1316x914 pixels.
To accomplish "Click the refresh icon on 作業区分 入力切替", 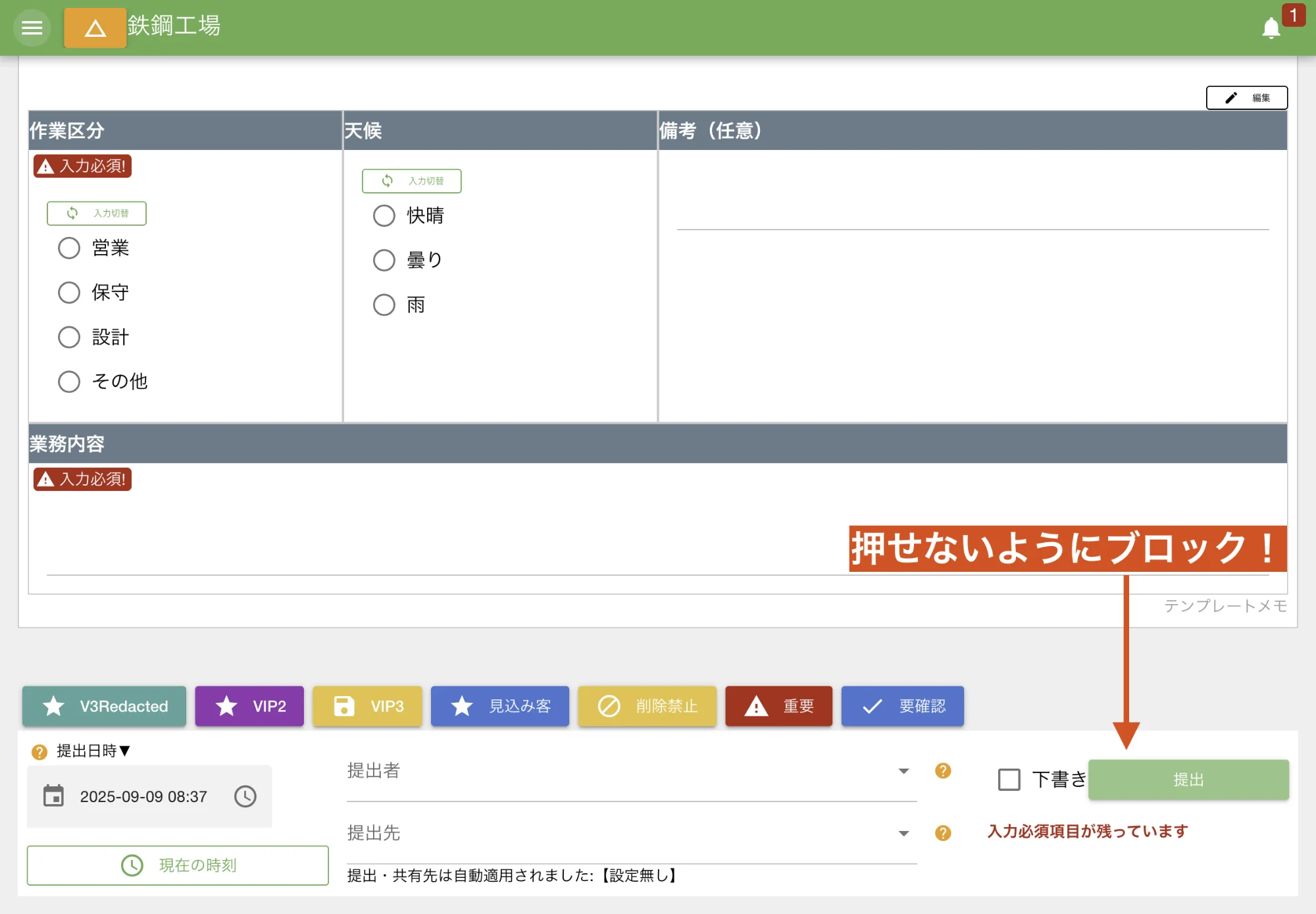I will pos(72,213).
